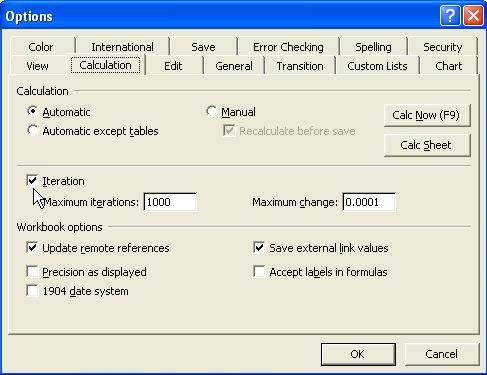Click the Calc Sheet button

coord(427,145)
